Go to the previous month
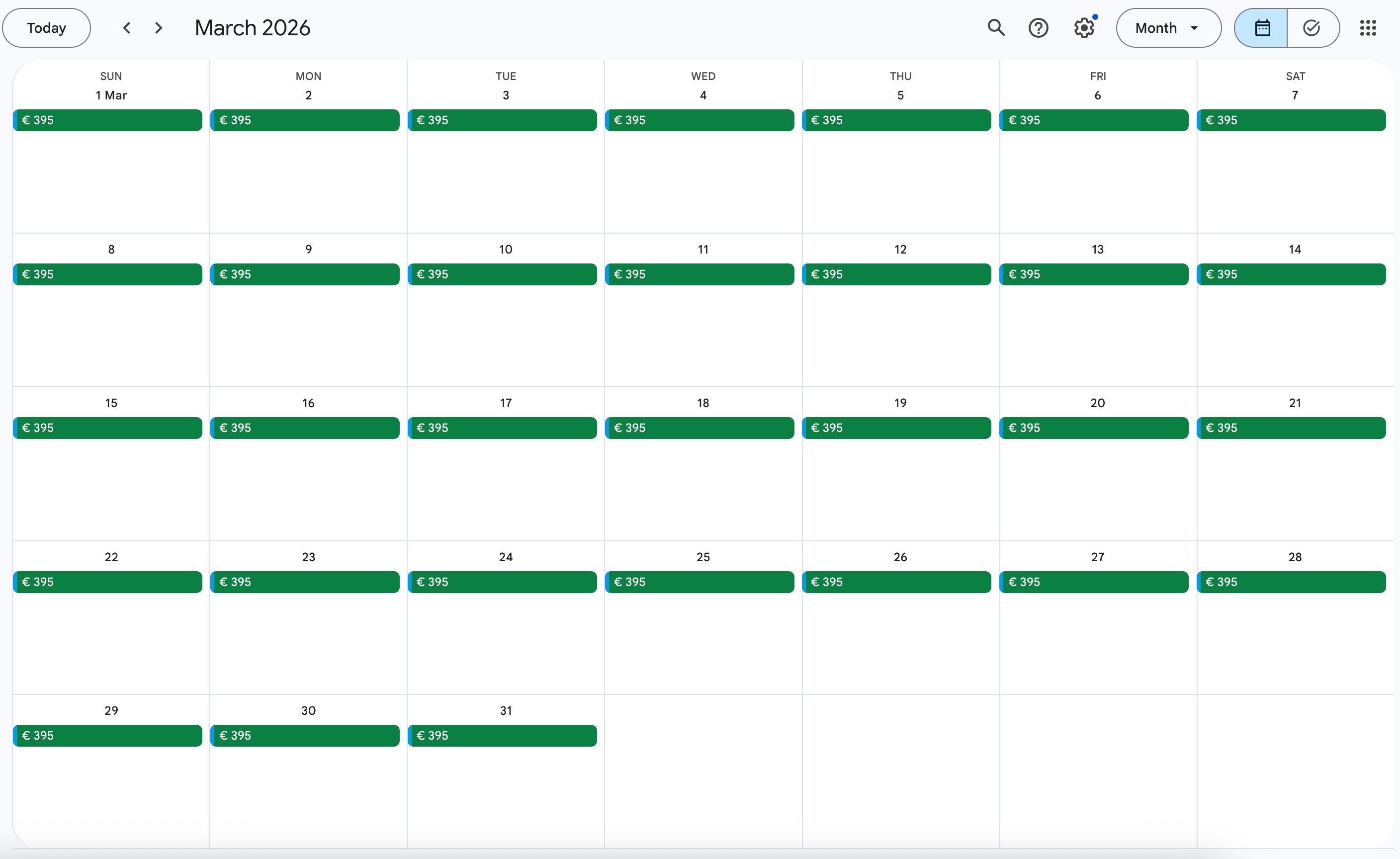1400x859 pixels. tap(127, 28)
